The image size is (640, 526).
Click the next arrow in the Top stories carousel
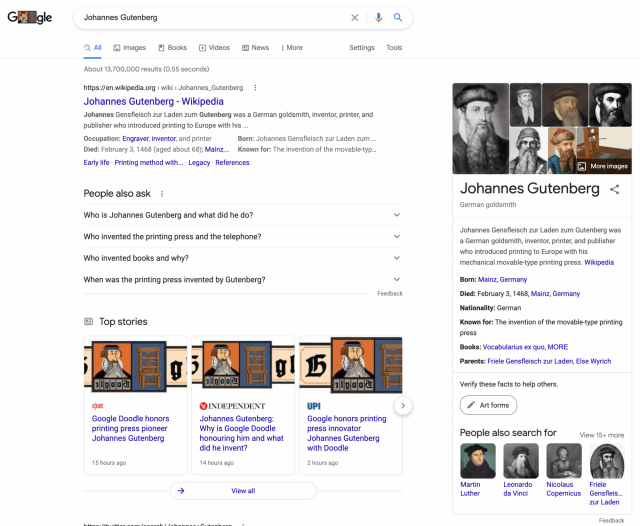(x=403, y=406)
